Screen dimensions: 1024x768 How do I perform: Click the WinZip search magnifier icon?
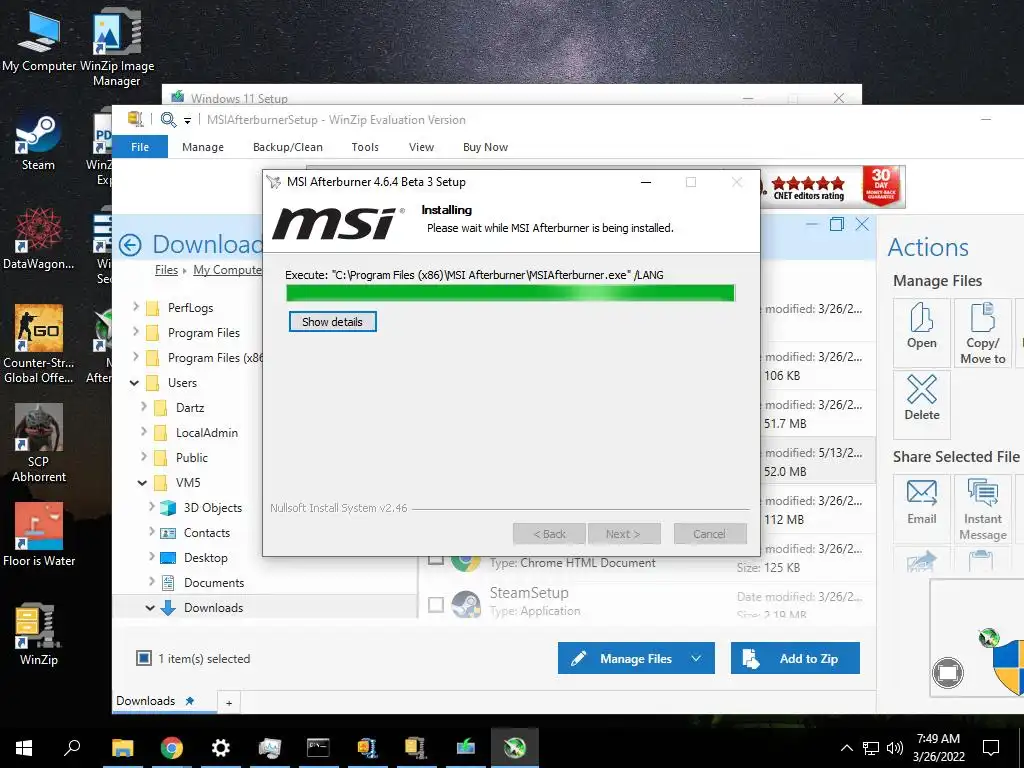click(x=168, y=120)
